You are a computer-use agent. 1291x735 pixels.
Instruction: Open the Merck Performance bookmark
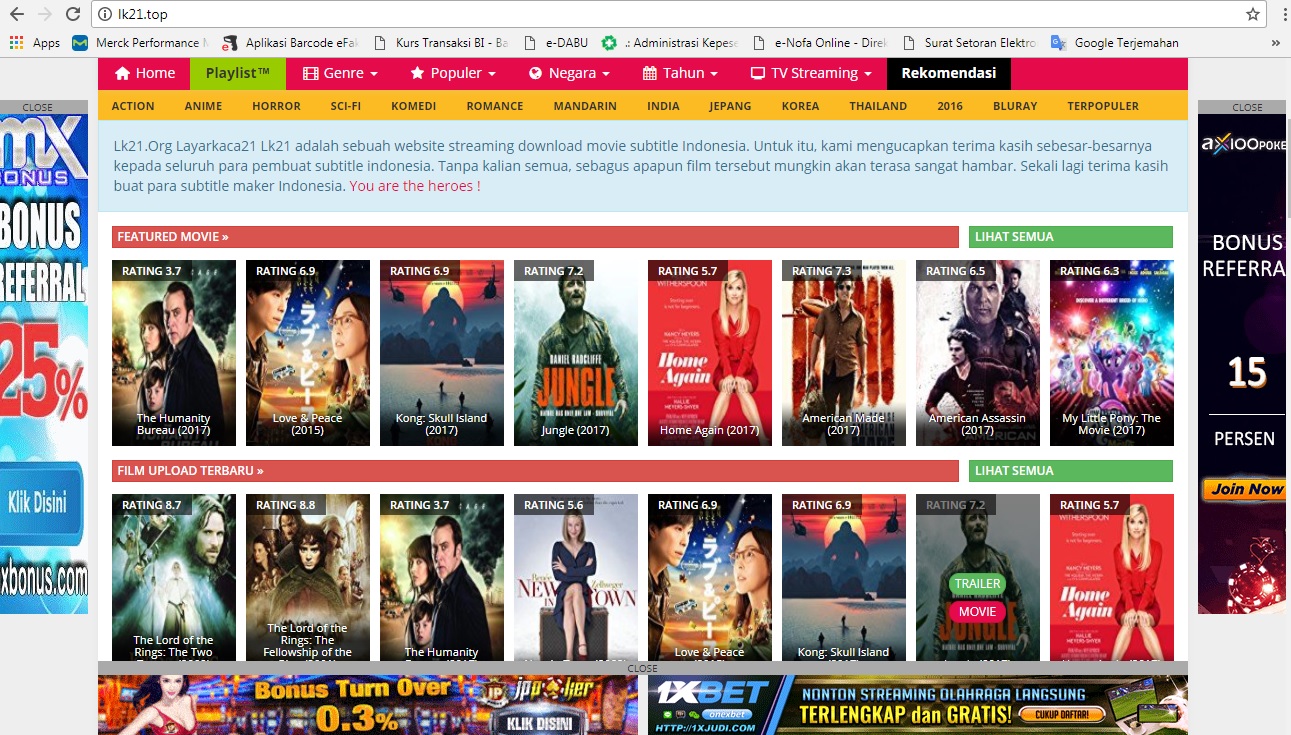click(x=141, y=43)
